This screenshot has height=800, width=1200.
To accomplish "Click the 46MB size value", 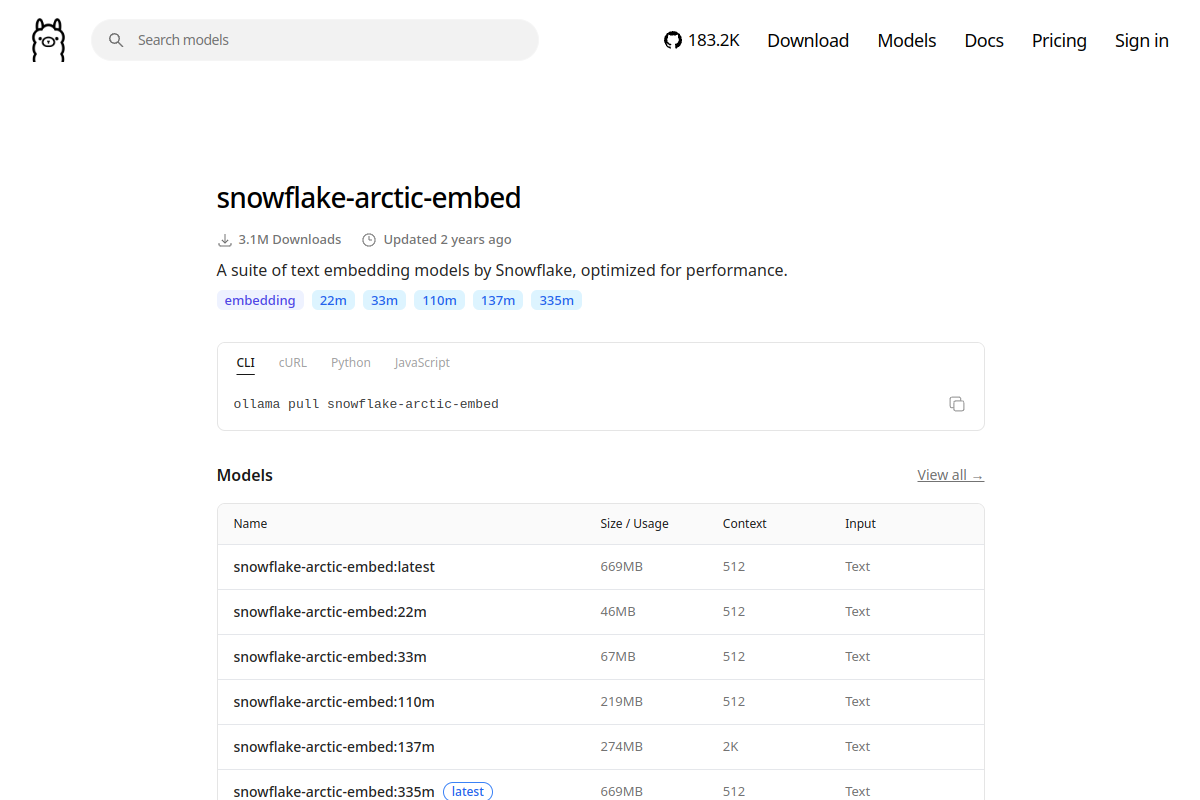I will pos(618,612).
